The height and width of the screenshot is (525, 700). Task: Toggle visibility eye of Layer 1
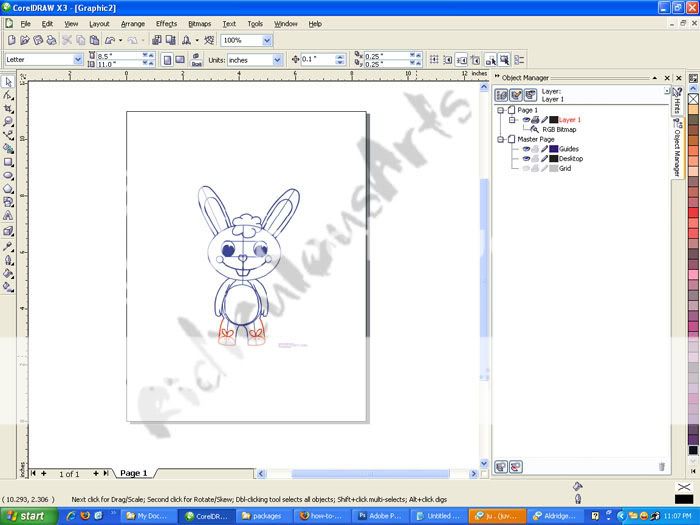(526, 120)
